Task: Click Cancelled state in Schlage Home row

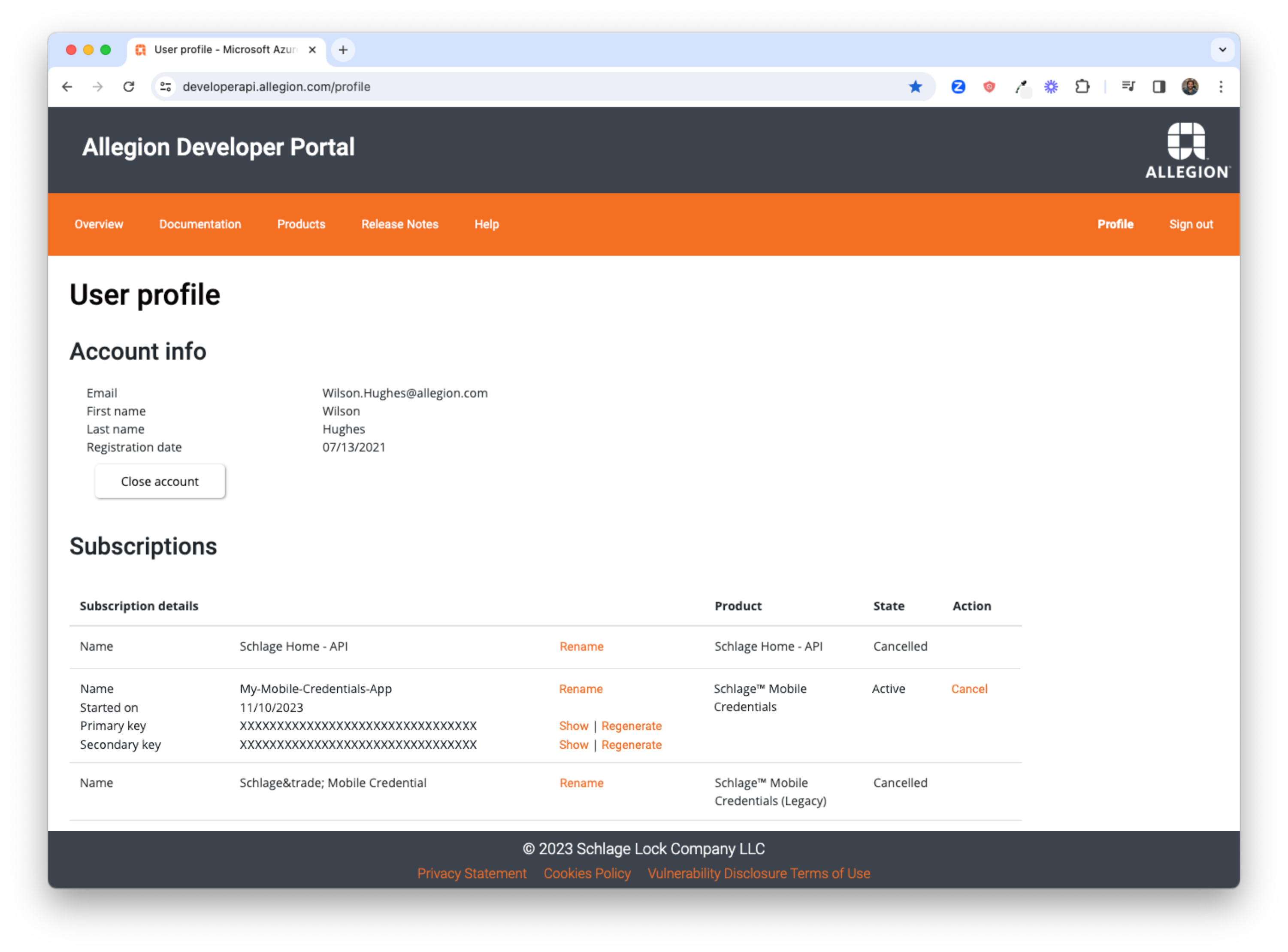Action: point(900,646)
